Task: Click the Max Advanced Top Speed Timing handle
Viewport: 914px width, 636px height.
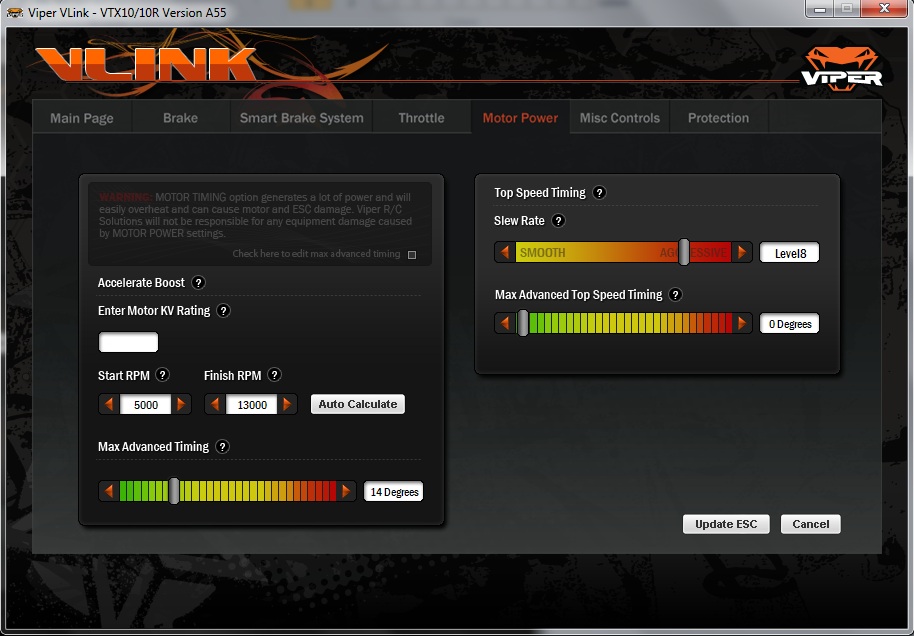Action: (523, 323)
